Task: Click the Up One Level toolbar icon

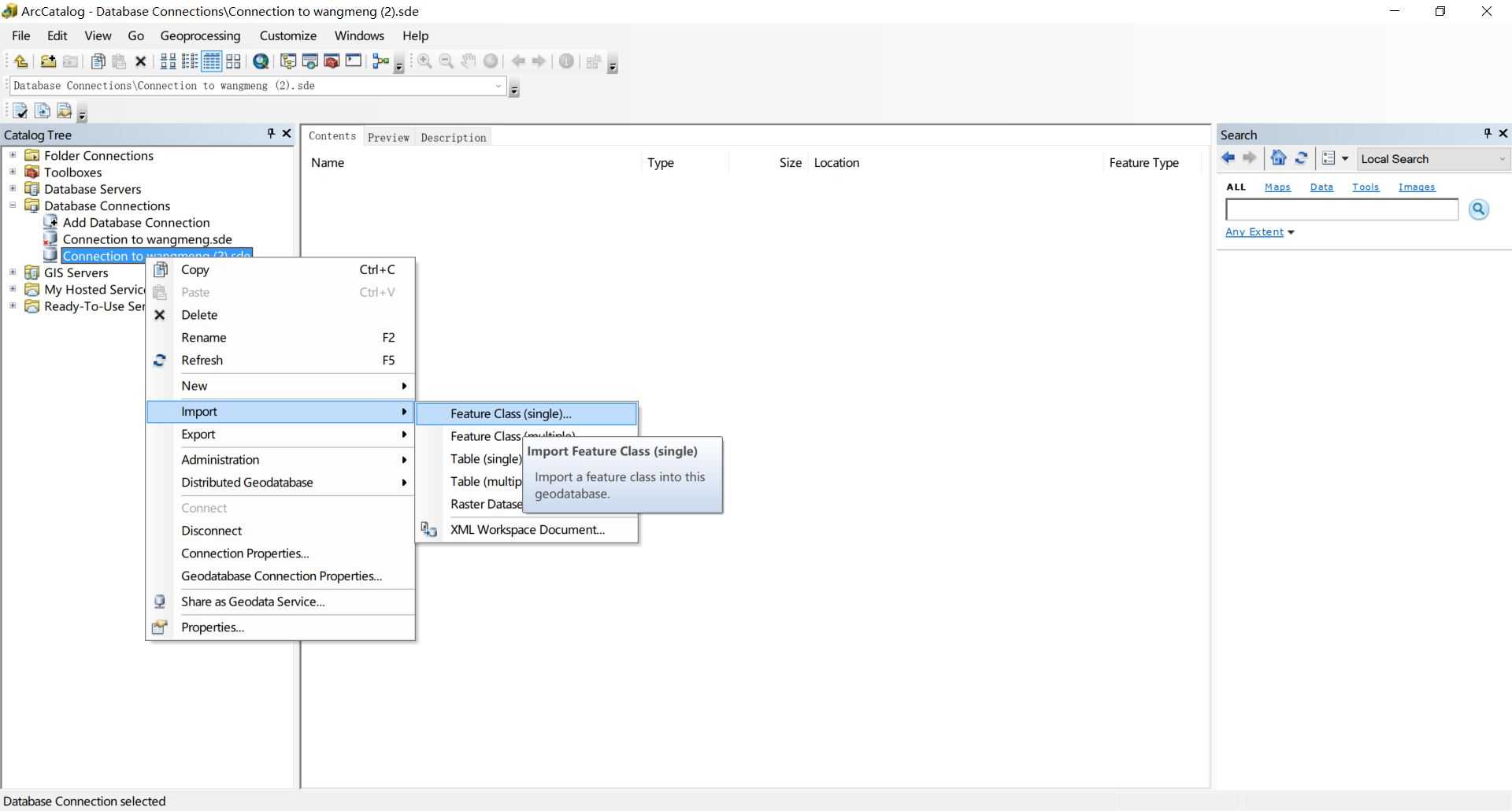Action: pyautogui.click(x=21, y=61)
